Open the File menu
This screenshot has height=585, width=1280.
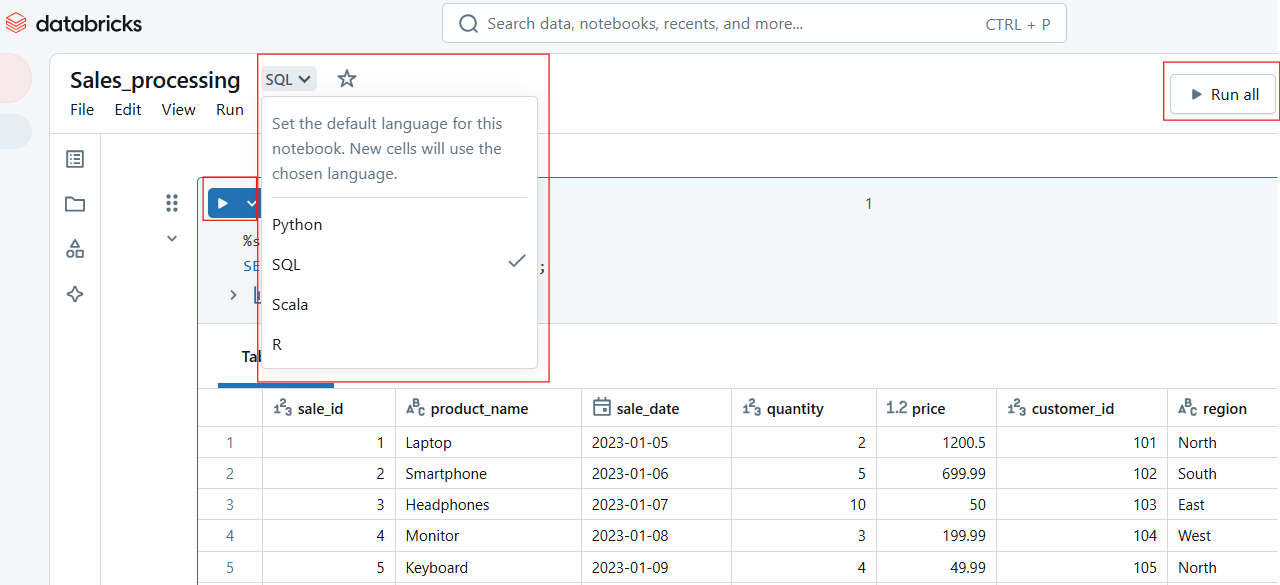click(82, 110)
